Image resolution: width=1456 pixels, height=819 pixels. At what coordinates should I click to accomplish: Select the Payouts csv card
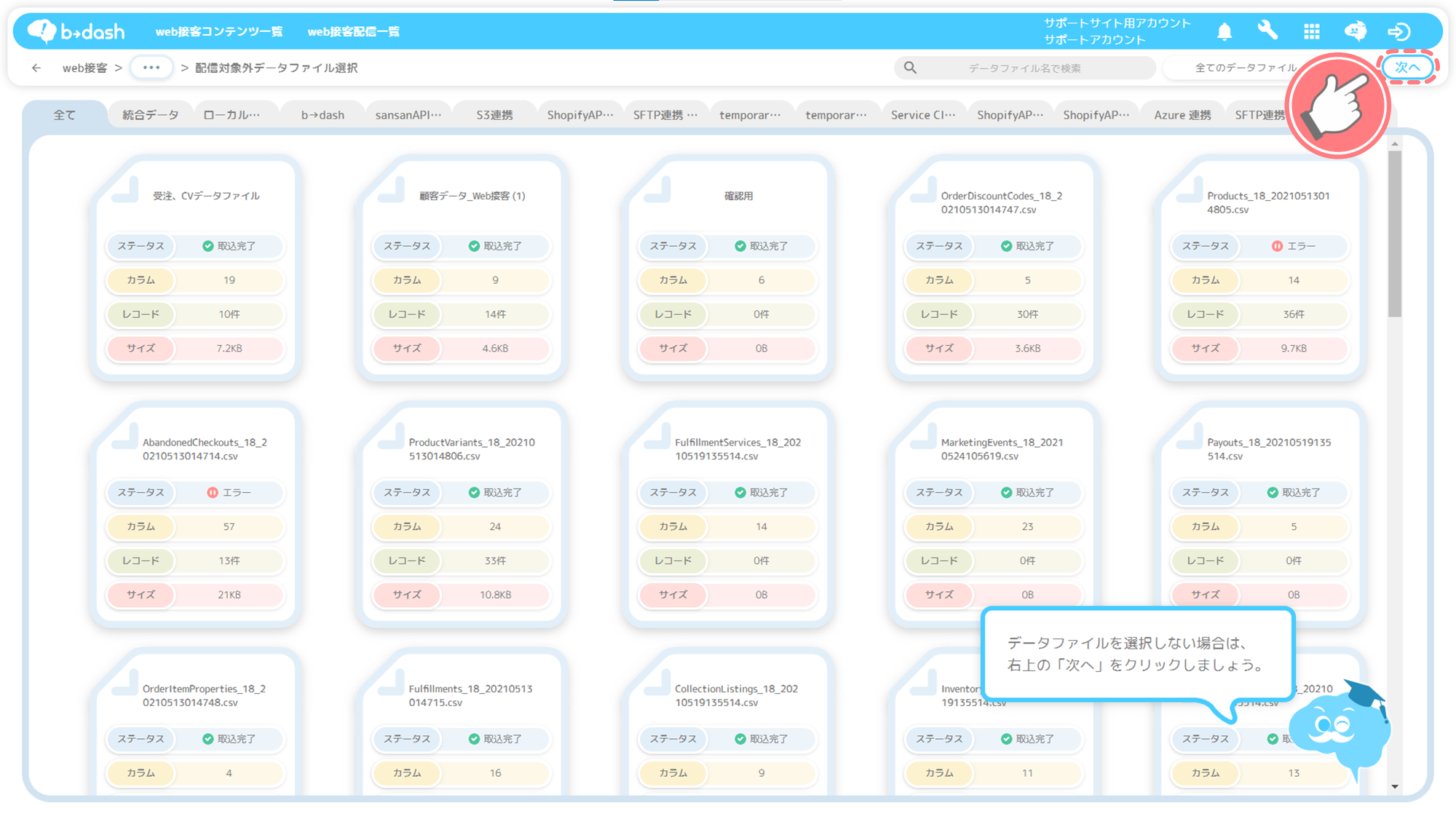(1260, 515)
